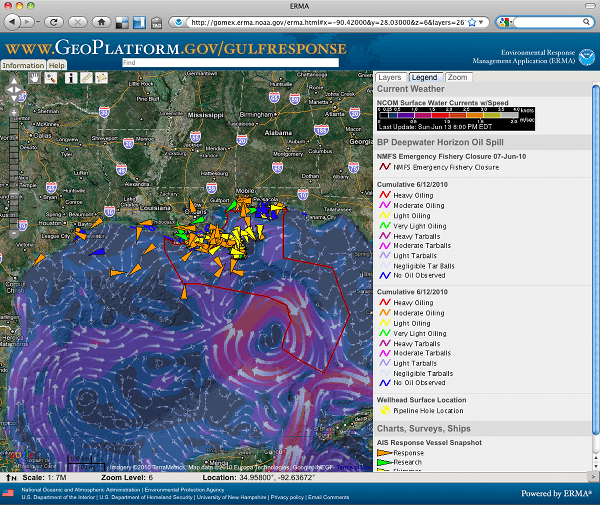Select the zoom magnifier map tool

[x=51, y=78]
